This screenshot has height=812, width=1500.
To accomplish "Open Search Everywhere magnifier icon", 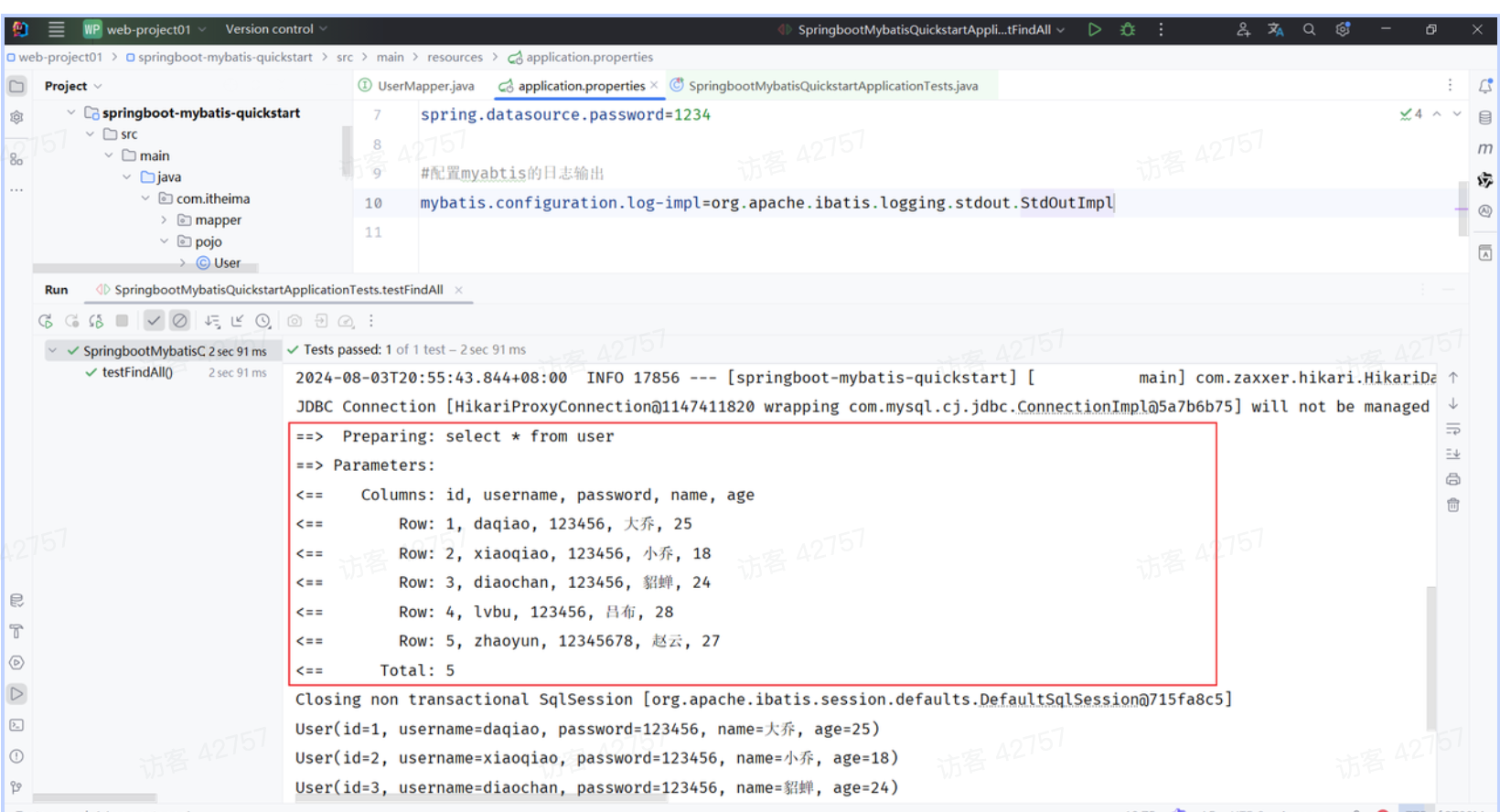I will 1309,29.
